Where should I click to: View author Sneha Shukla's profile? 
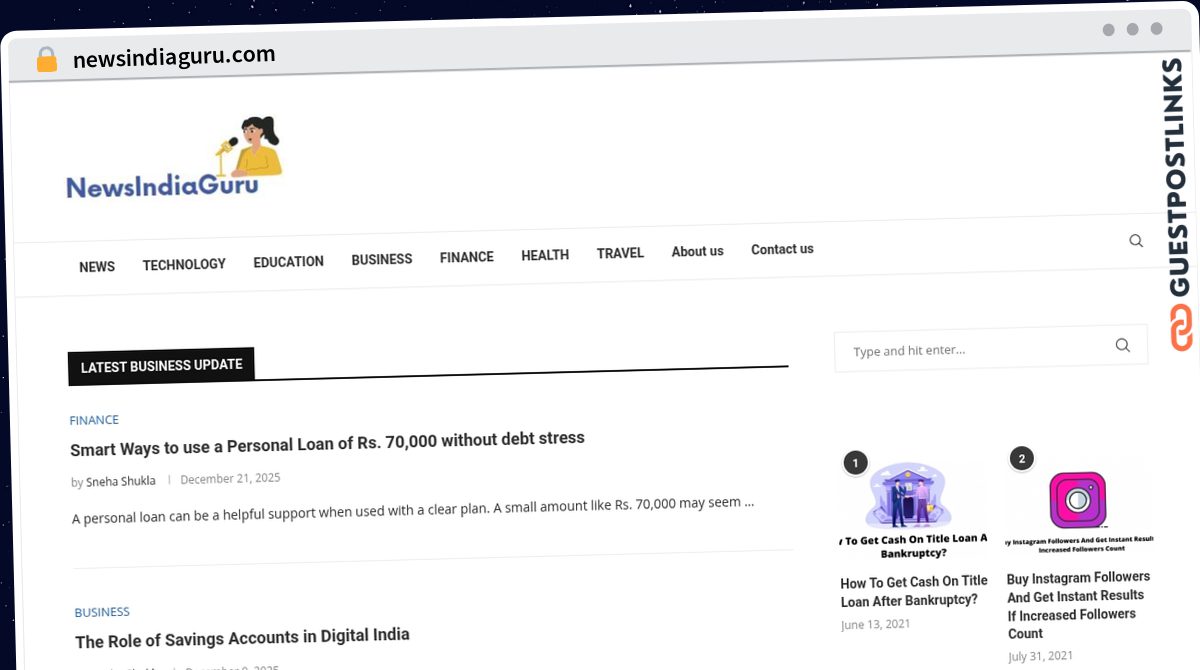pos(120,481)
